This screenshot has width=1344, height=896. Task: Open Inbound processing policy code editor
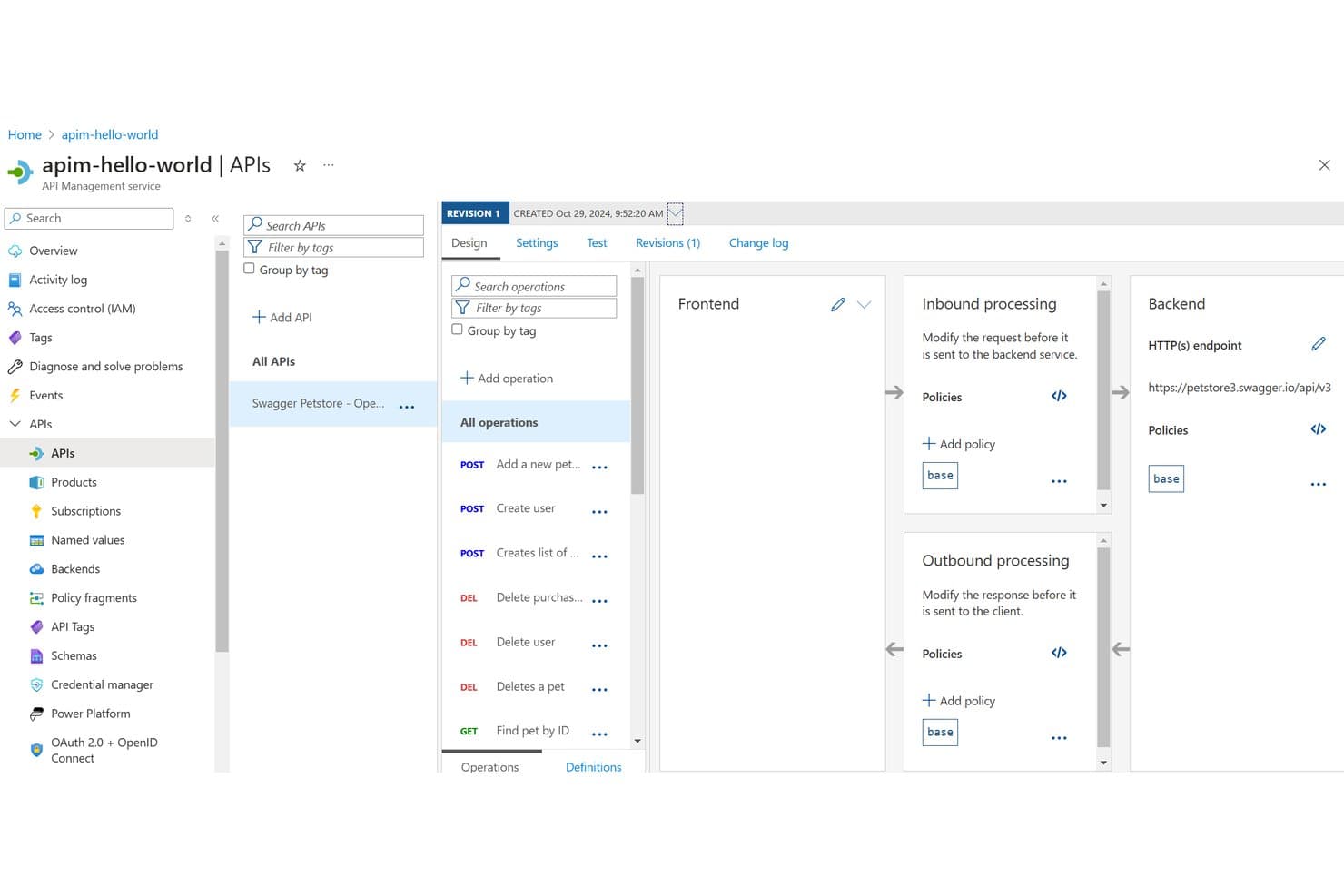pos(1059,396)
